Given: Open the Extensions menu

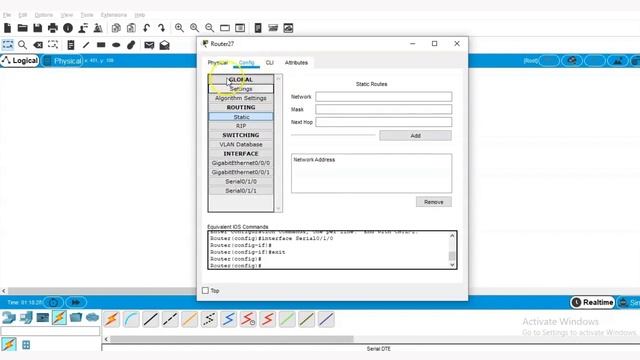Looking at the screenshot, I should pos(114,15).
